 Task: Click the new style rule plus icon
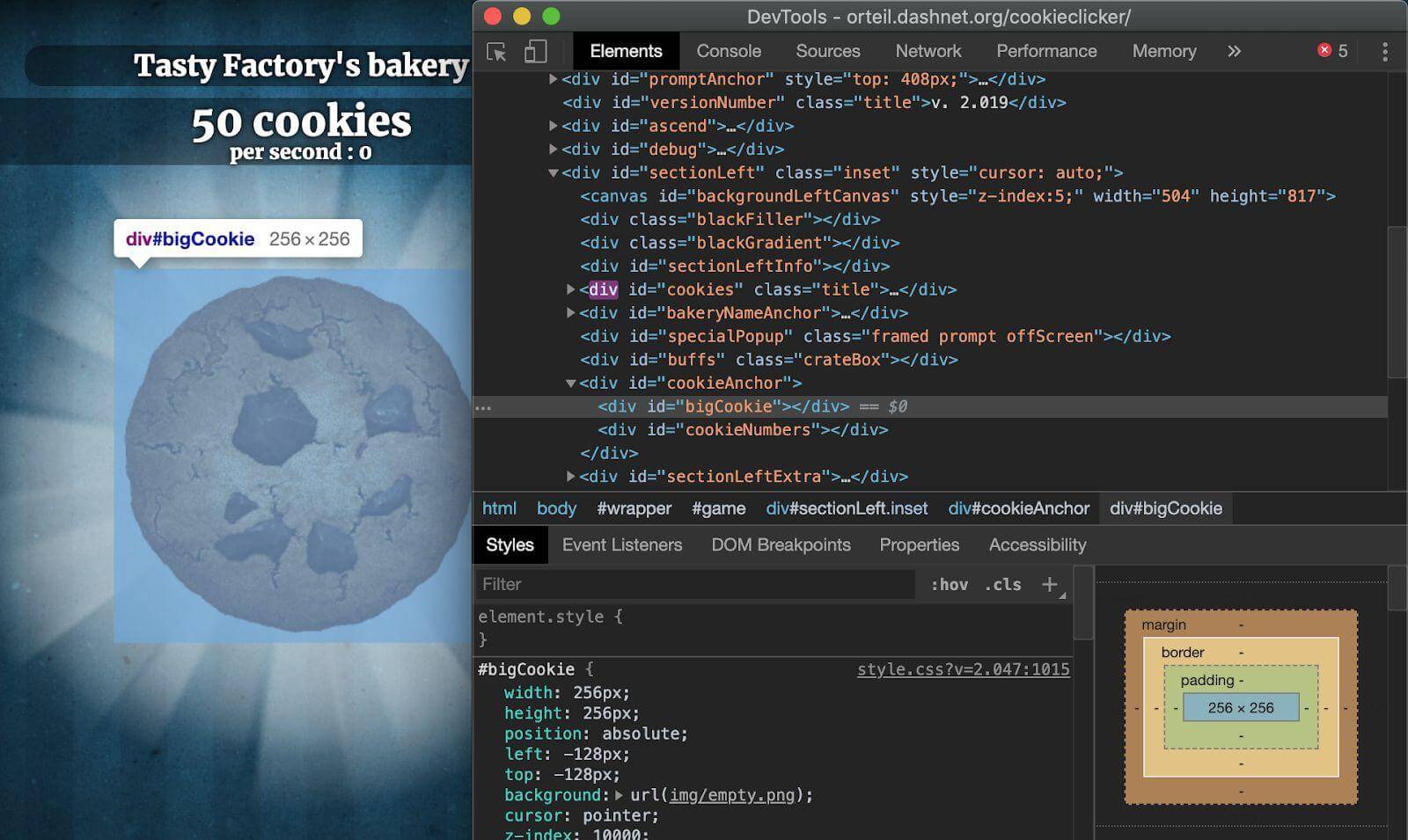click(x=1049, y=584)
